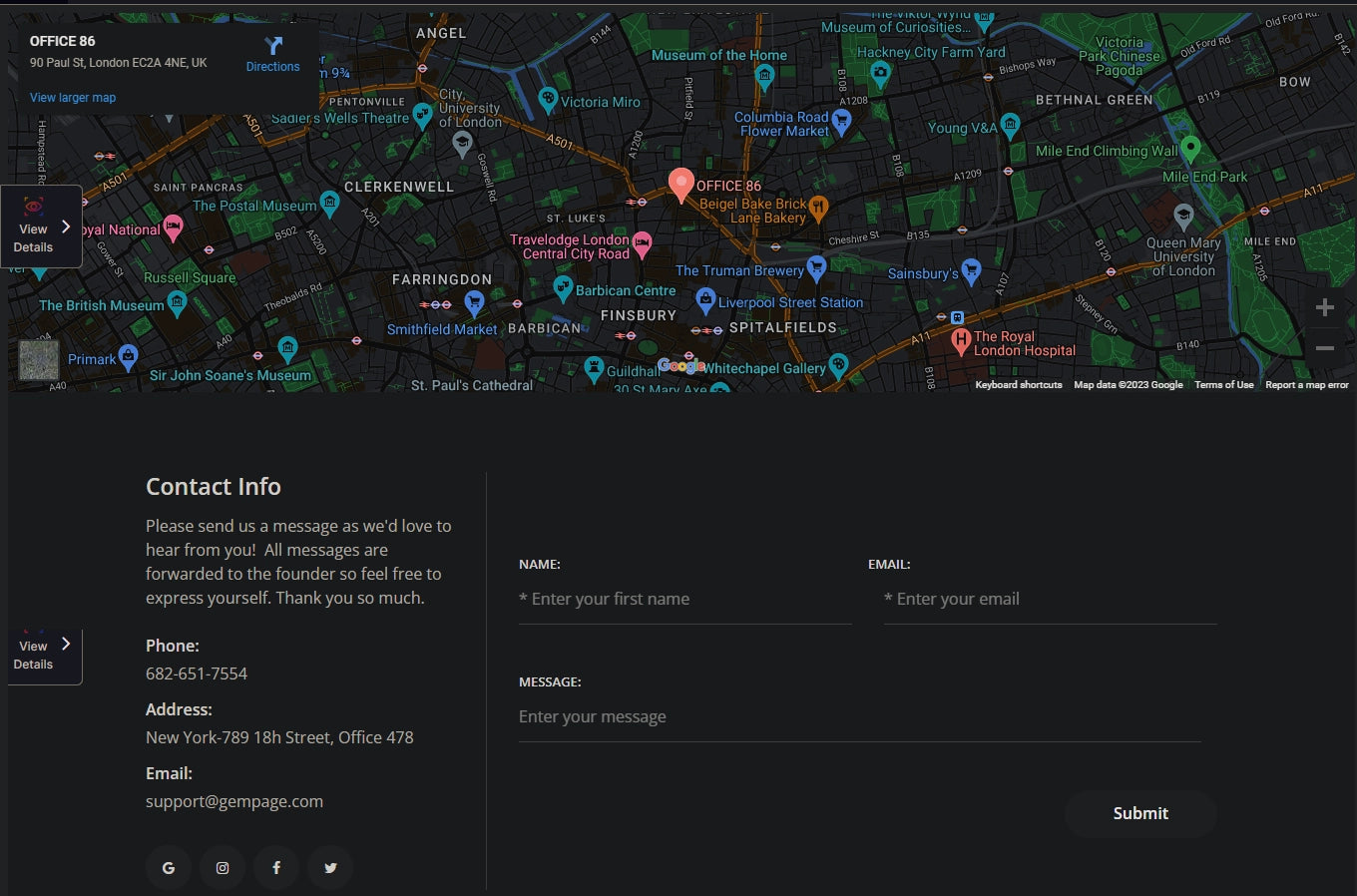Expand the upper View Details side tab
1357x896 pixels.
(41, 226)
